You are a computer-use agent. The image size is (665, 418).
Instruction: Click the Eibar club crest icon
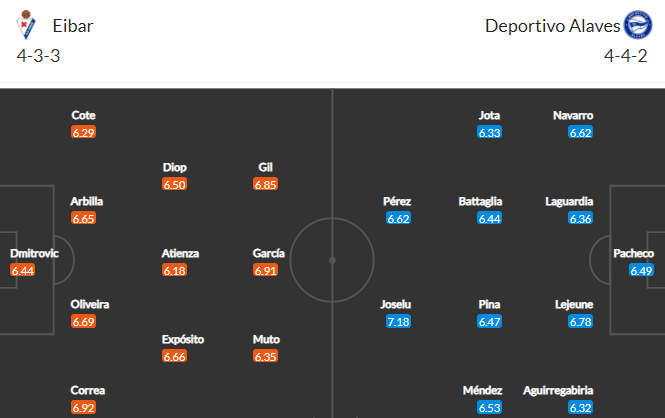26,25
